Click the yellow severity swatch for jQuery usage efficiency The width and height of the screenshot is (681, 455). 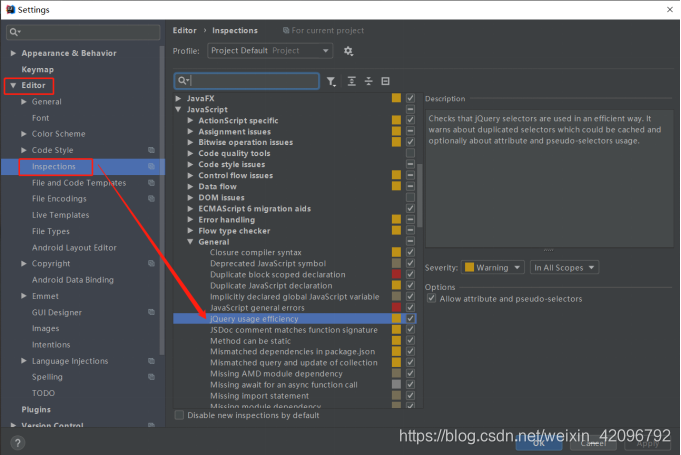396,318
